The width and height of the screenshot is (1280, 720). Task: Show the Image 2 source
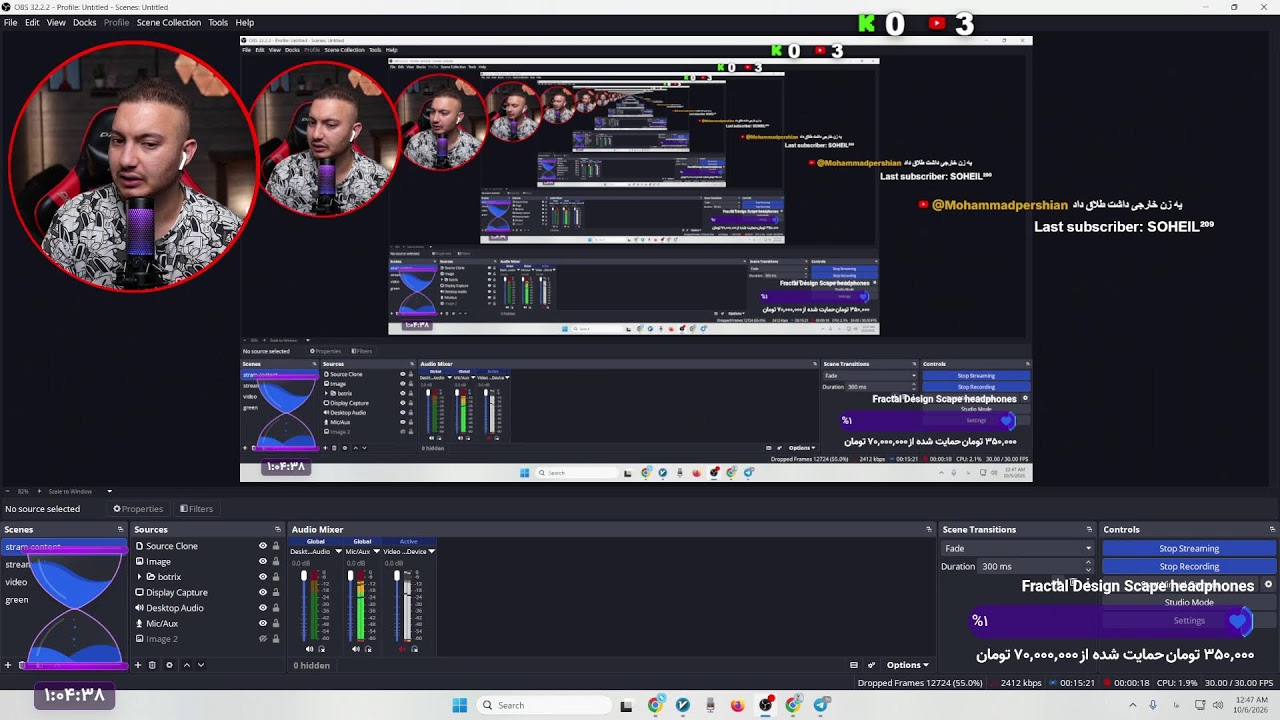[263, 639]
